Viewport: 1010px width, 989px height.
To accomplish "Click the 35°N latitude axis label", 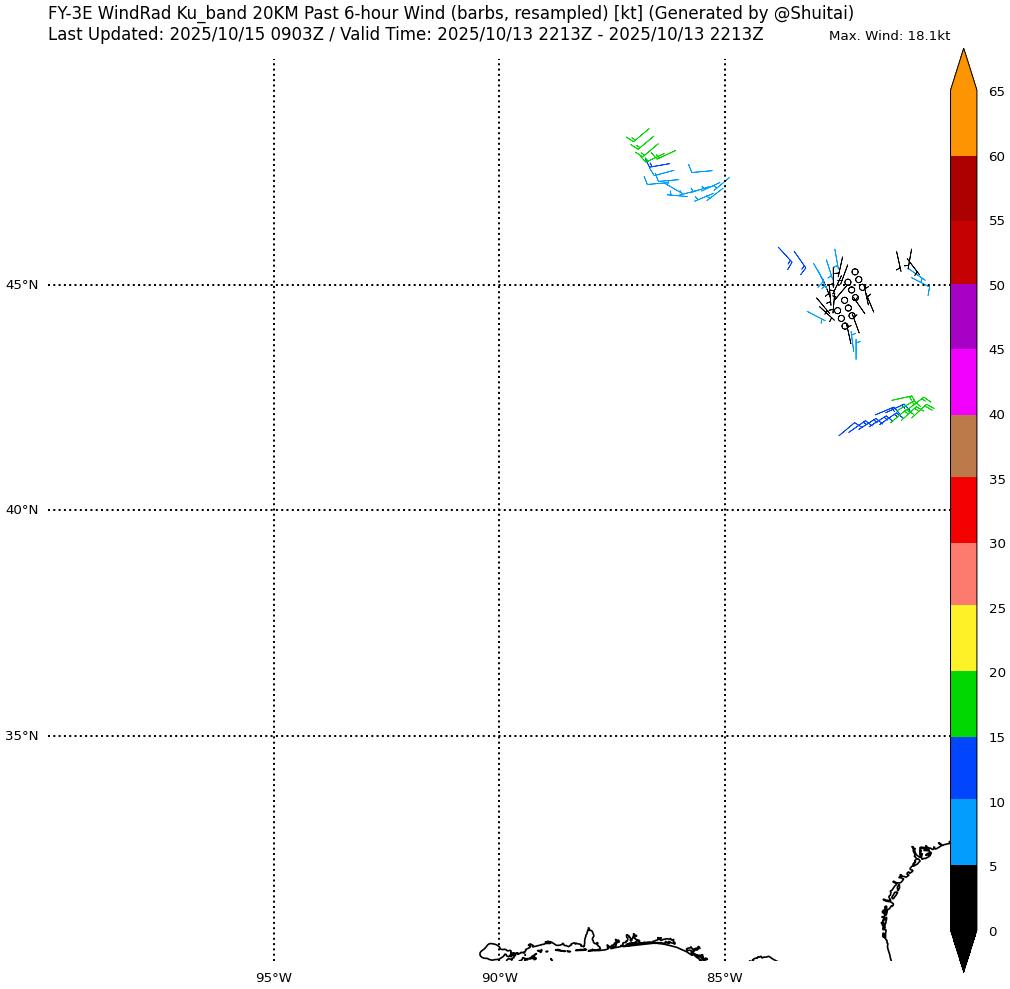I will 22,736.
